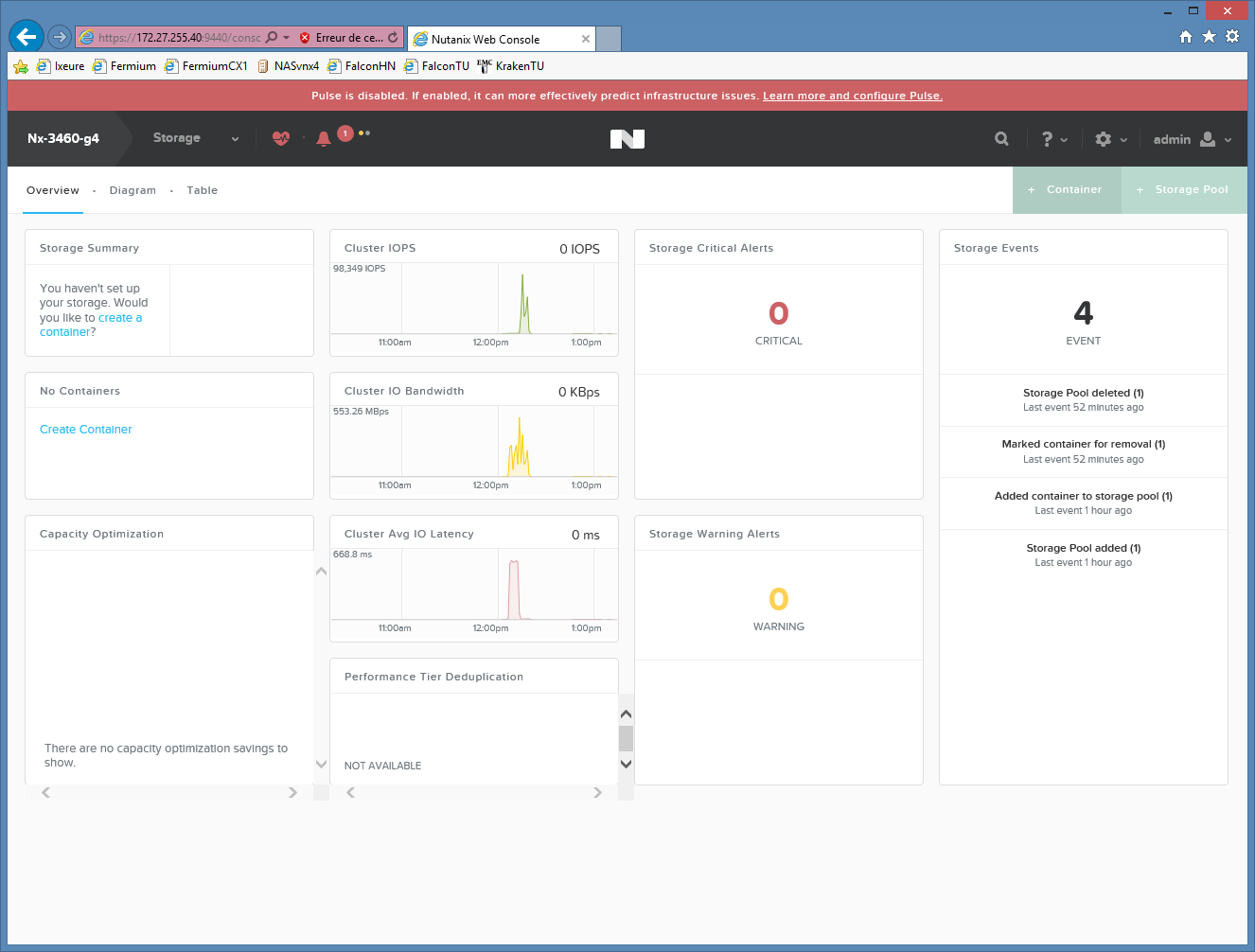The height and width of the screenshot is (952, 1255).
Task: Click the Nutanix N logo
Action: click(x=627, y=139)
